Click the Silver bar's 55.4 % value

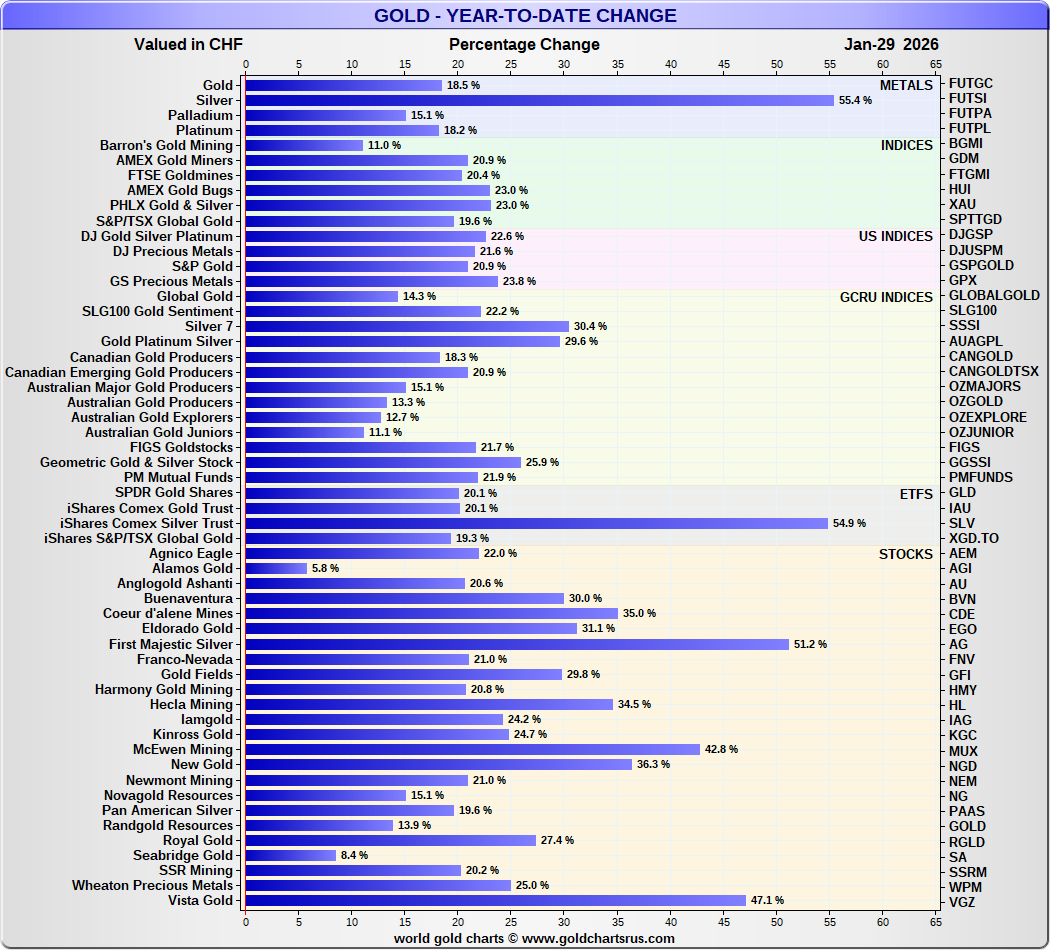855,100
